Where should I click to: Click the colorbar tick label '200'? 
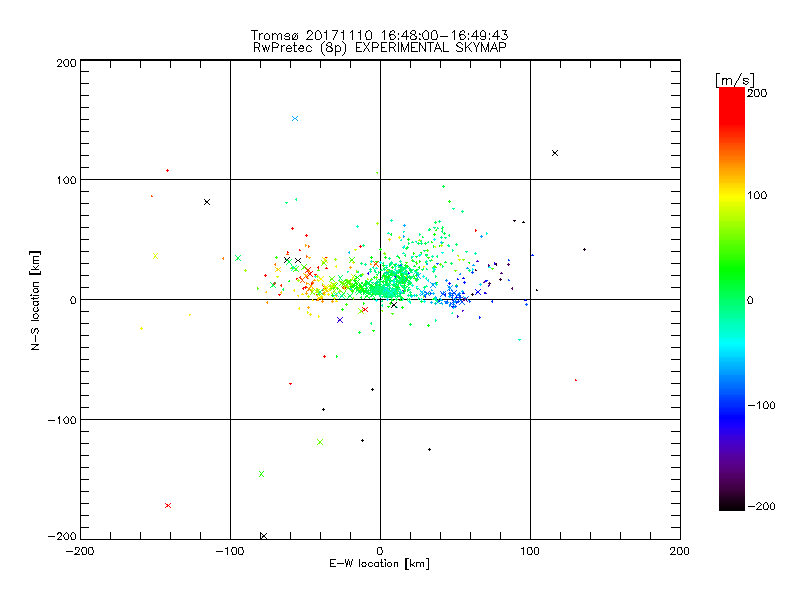(757, 93)
